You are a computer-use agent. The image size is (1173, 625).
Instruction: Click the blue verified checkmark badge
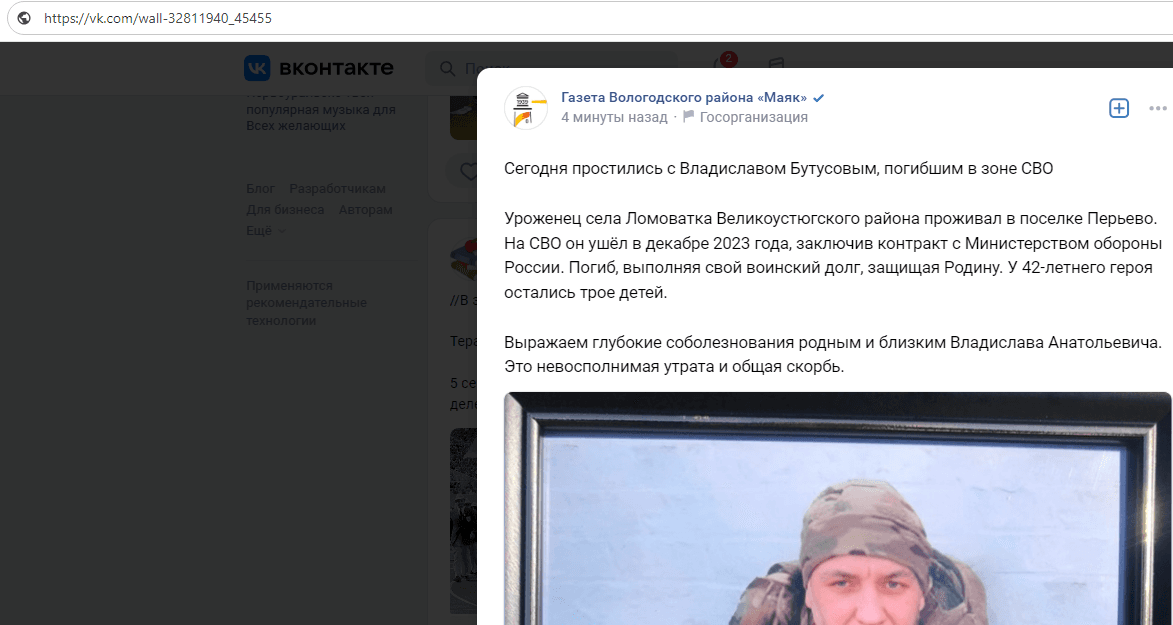pyautogui.click(x=819, y=98)
